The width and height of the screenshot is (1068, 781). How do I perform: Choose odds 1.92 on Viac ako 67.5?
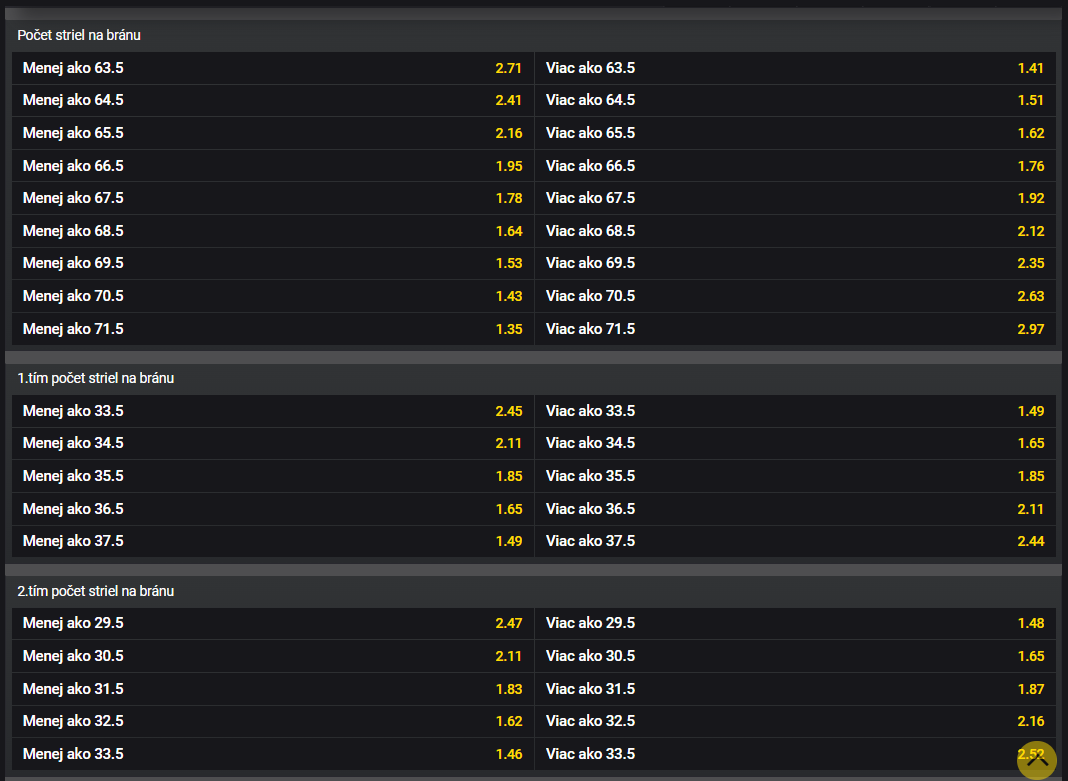coord(795,197)
